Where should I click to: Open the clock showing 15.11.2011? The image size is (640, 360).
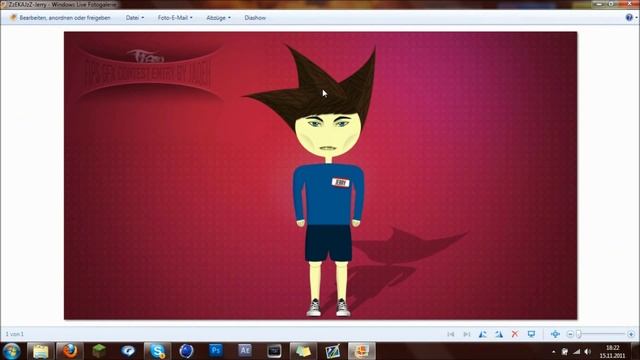pyautogui.click(x=612, y=351)
